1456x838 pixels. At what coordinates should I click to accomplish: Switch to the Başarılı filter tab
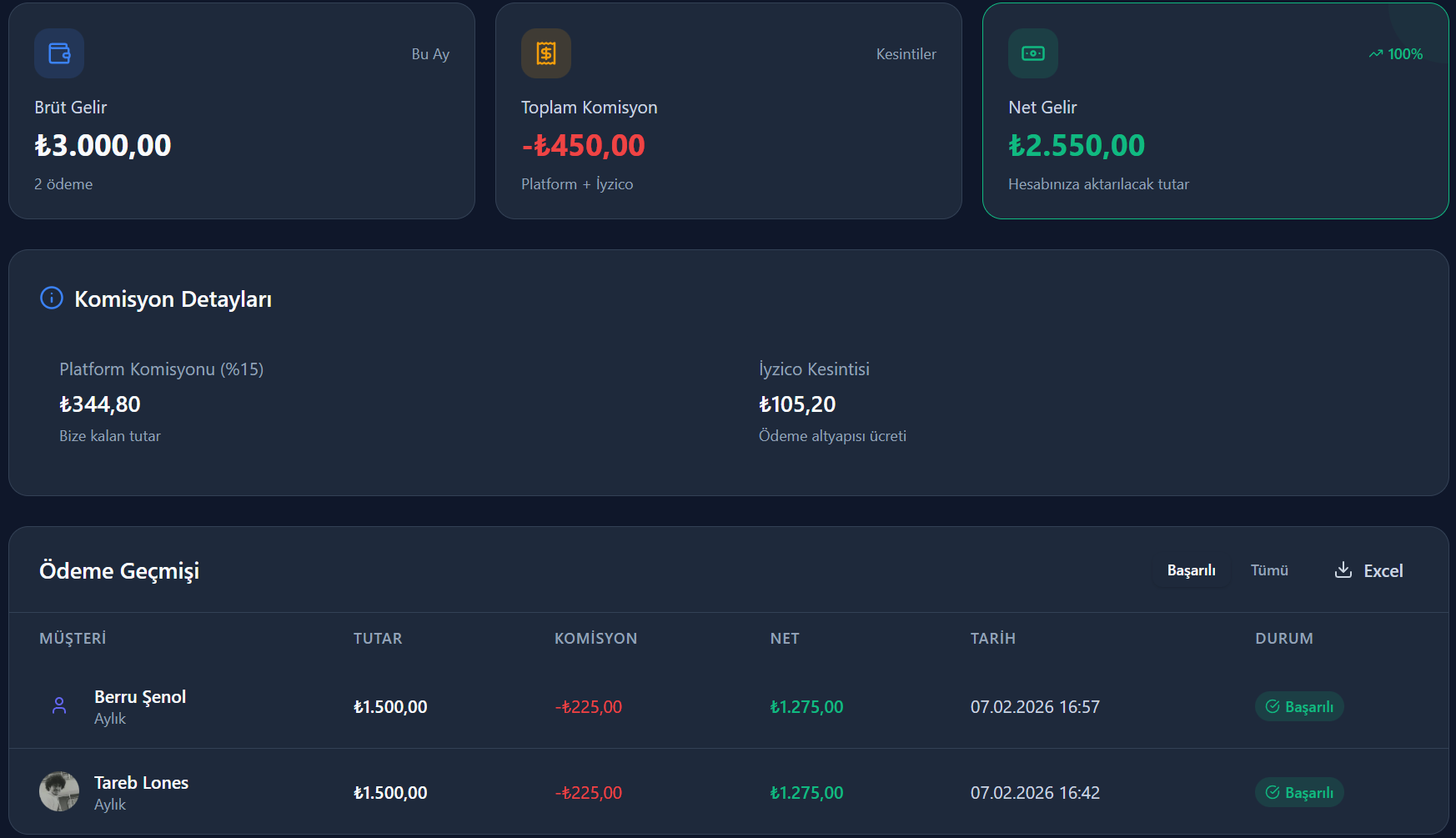(x=1191, y=570)
